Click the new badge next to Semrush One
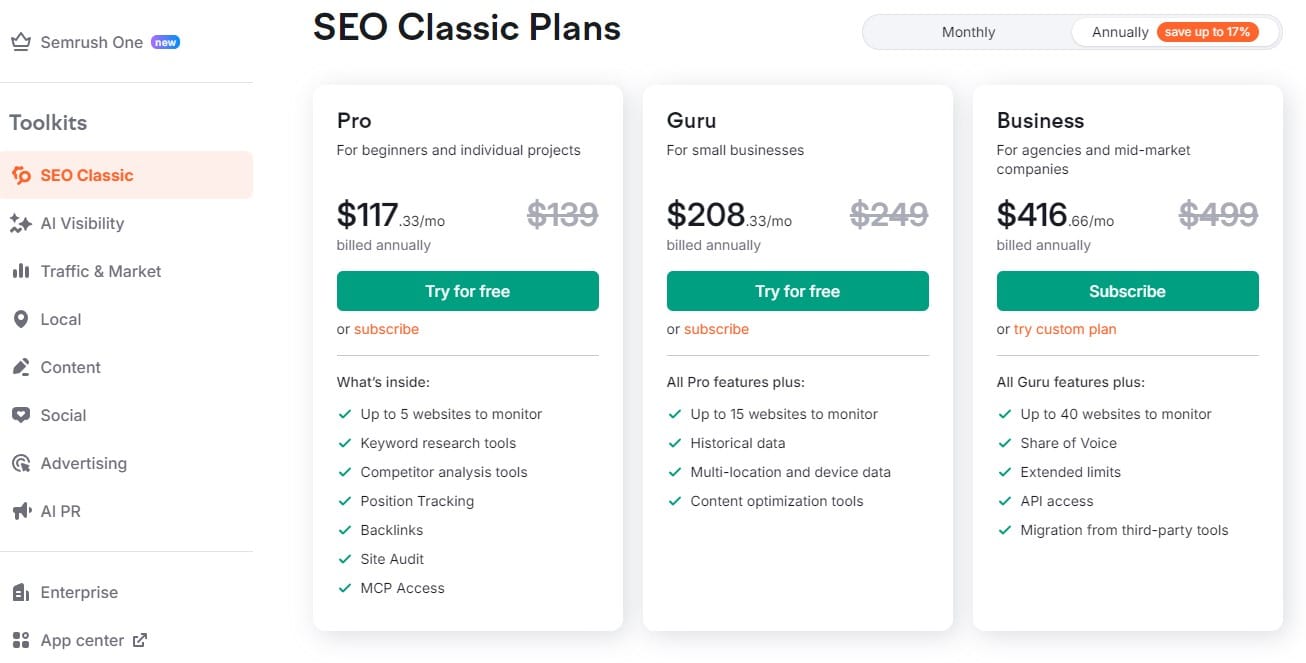The image size is (1306, 663). (x=164, y=42)
